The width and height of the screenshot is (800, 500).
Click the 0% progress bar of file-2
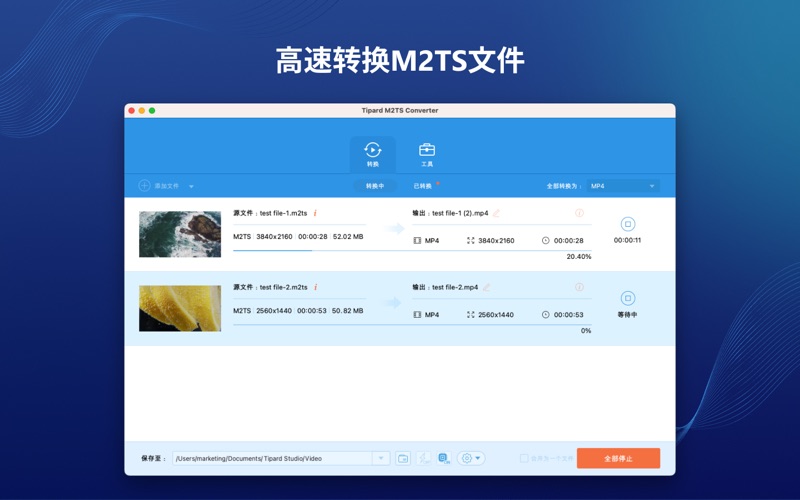(x=412, y=324)
